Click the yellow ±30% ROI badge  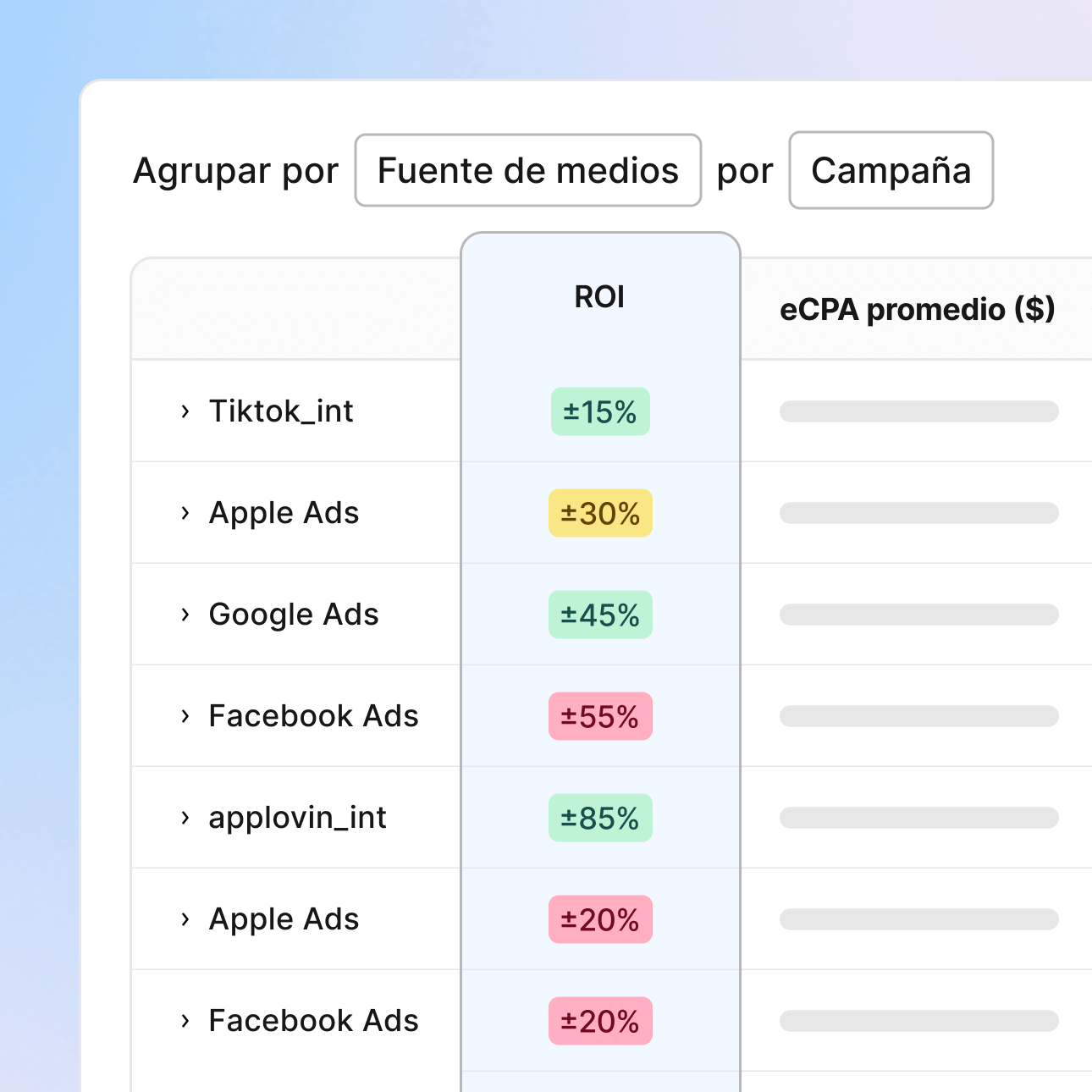point(600,513)
